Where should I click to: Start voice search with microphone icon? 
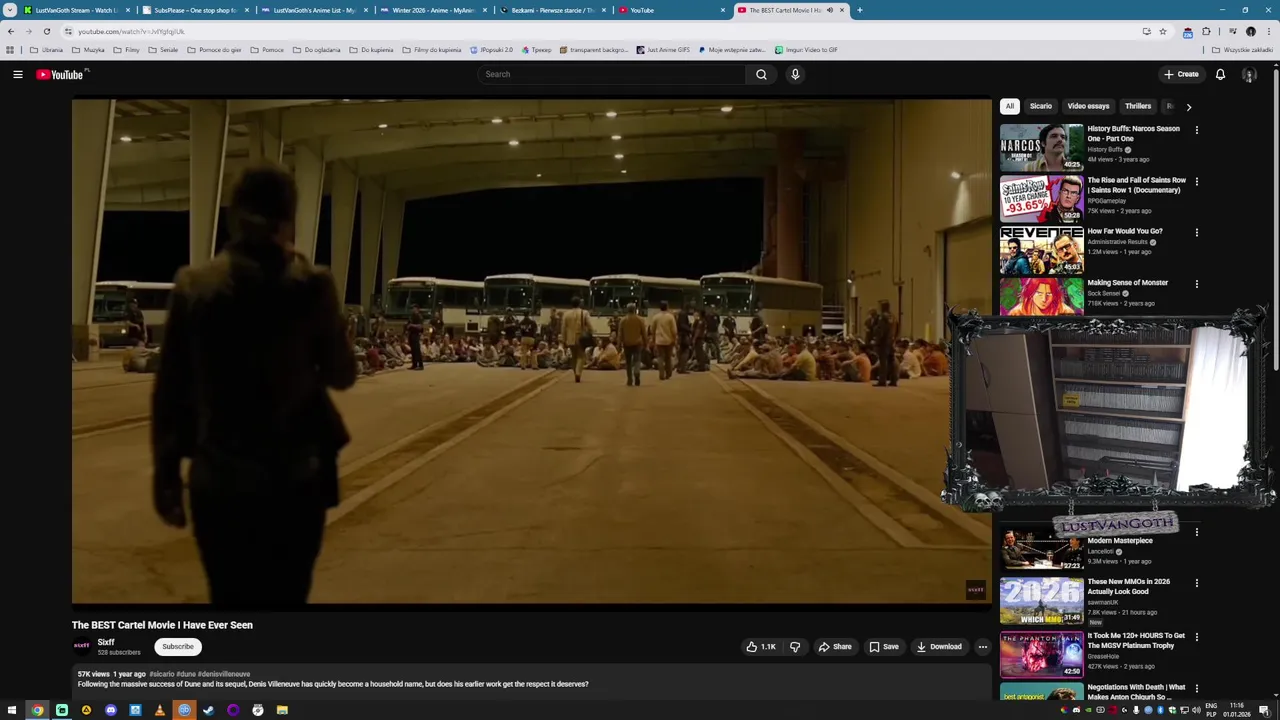(795, 74)
